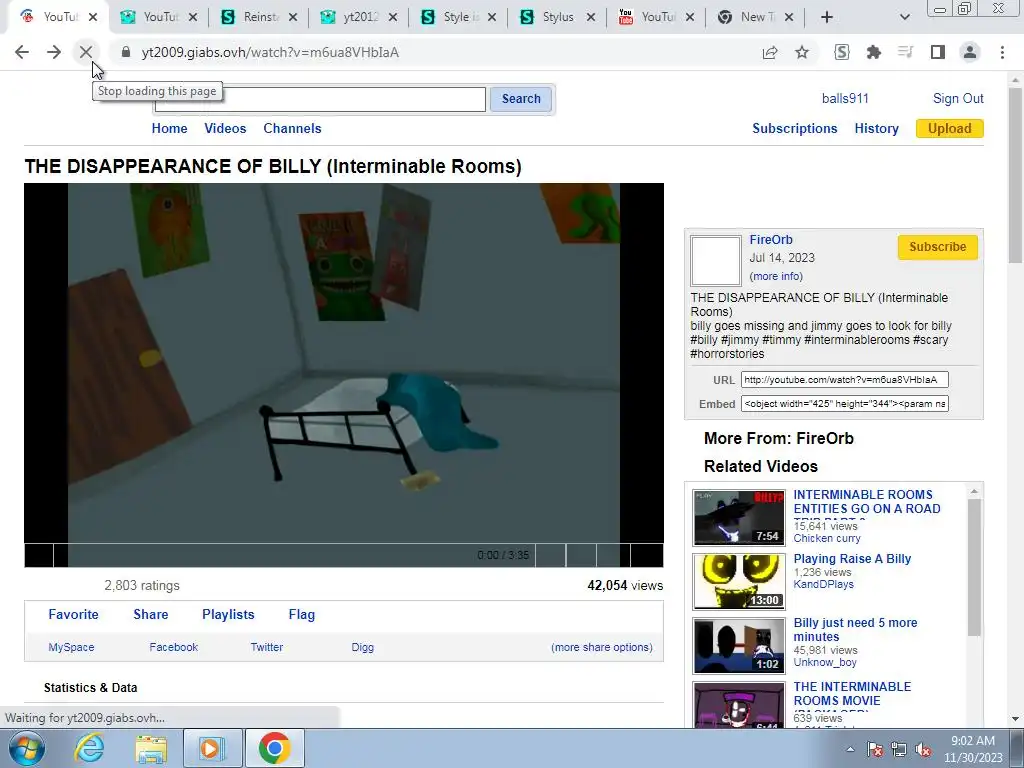
Task: Share video to Twitter
Action: [x=266, y=647]
